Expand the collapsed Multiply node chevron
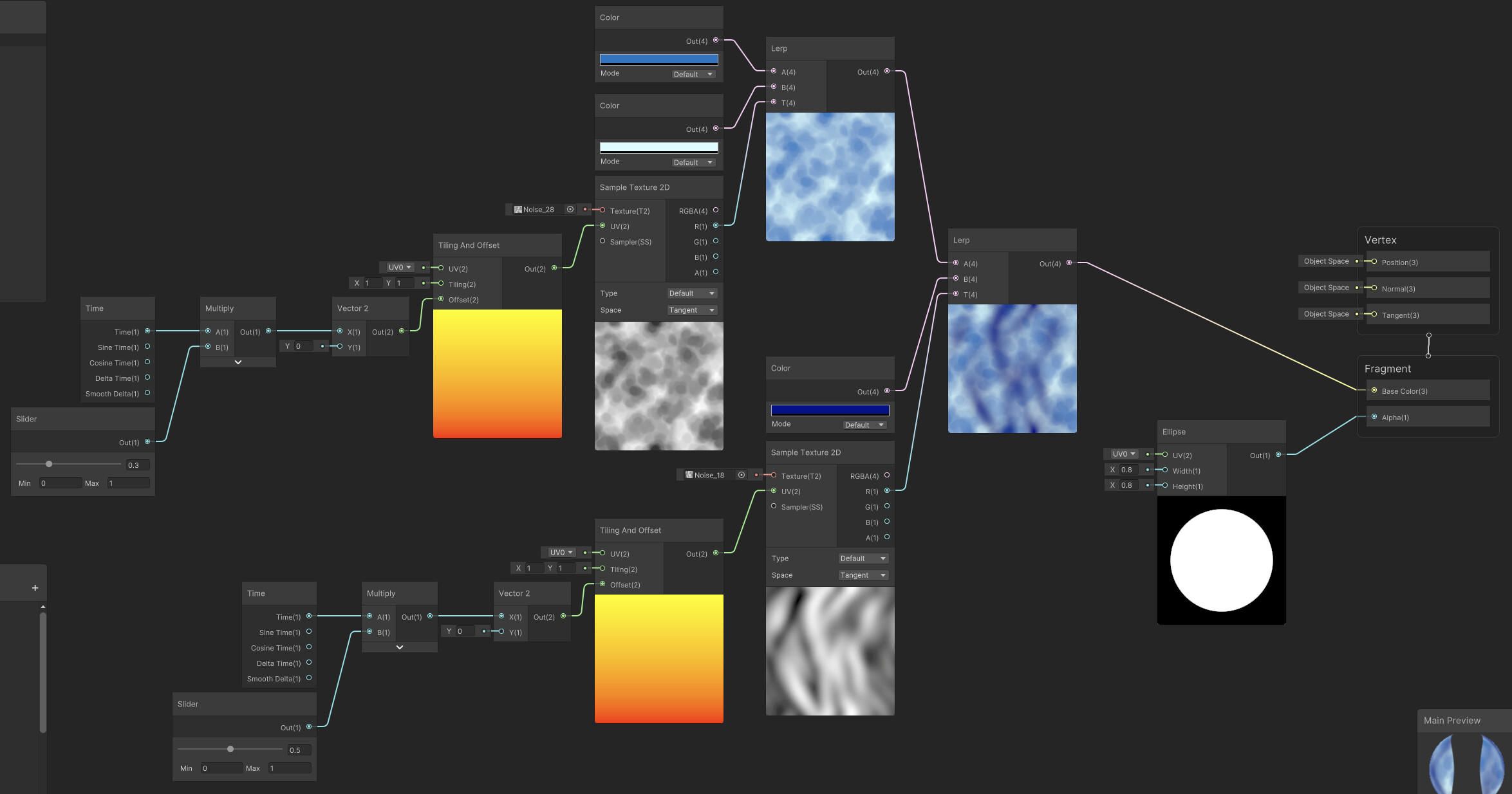The width and height of the screenshot is (1512, 794). pyautogui.click(x=237, y=362)
